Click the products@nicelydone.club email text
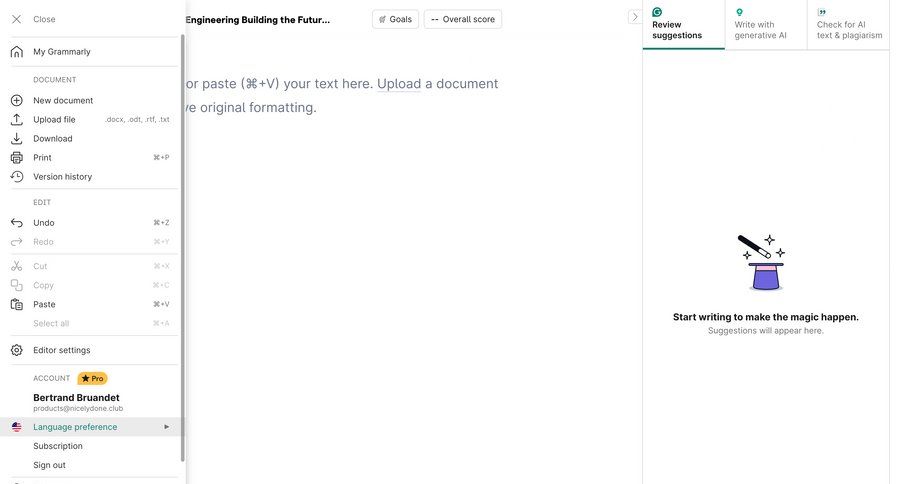The height and width of the screenshot is (484, 900). (78, 409)
